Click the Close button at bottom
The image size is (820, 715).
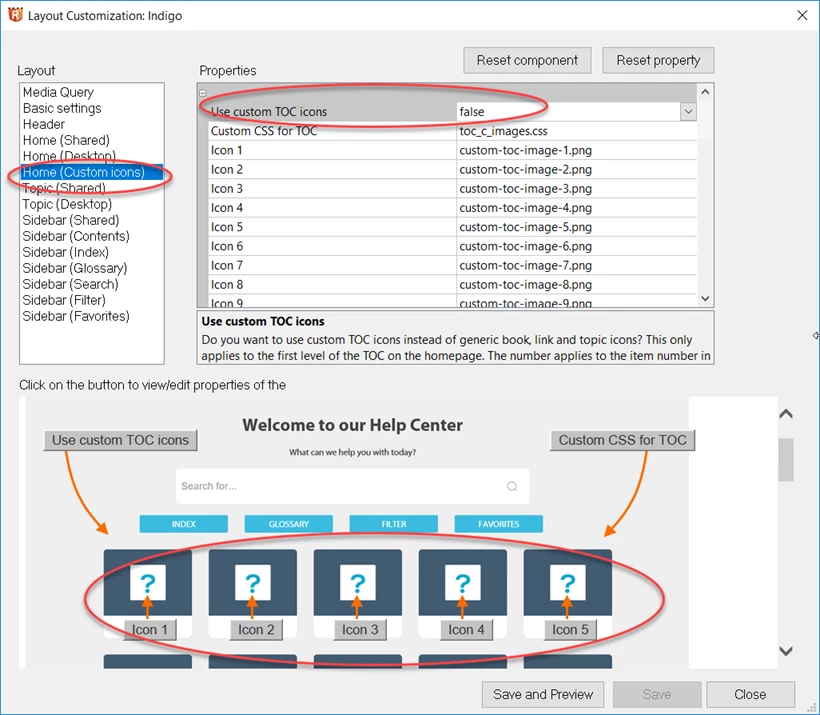[750, 694]
